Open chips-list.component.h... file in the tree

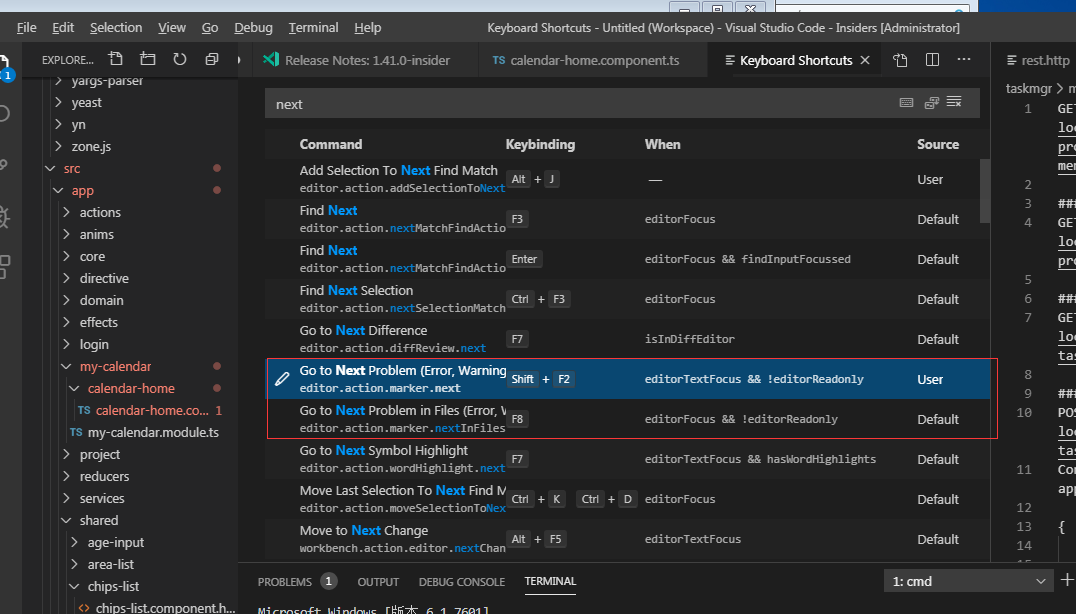165,608
